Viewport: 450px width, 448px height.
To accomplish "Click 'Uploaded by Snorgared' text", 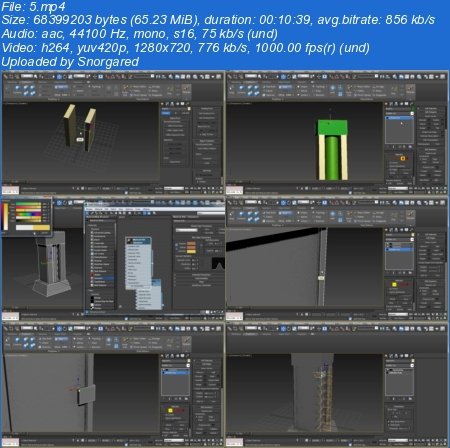I will point(70,62).
